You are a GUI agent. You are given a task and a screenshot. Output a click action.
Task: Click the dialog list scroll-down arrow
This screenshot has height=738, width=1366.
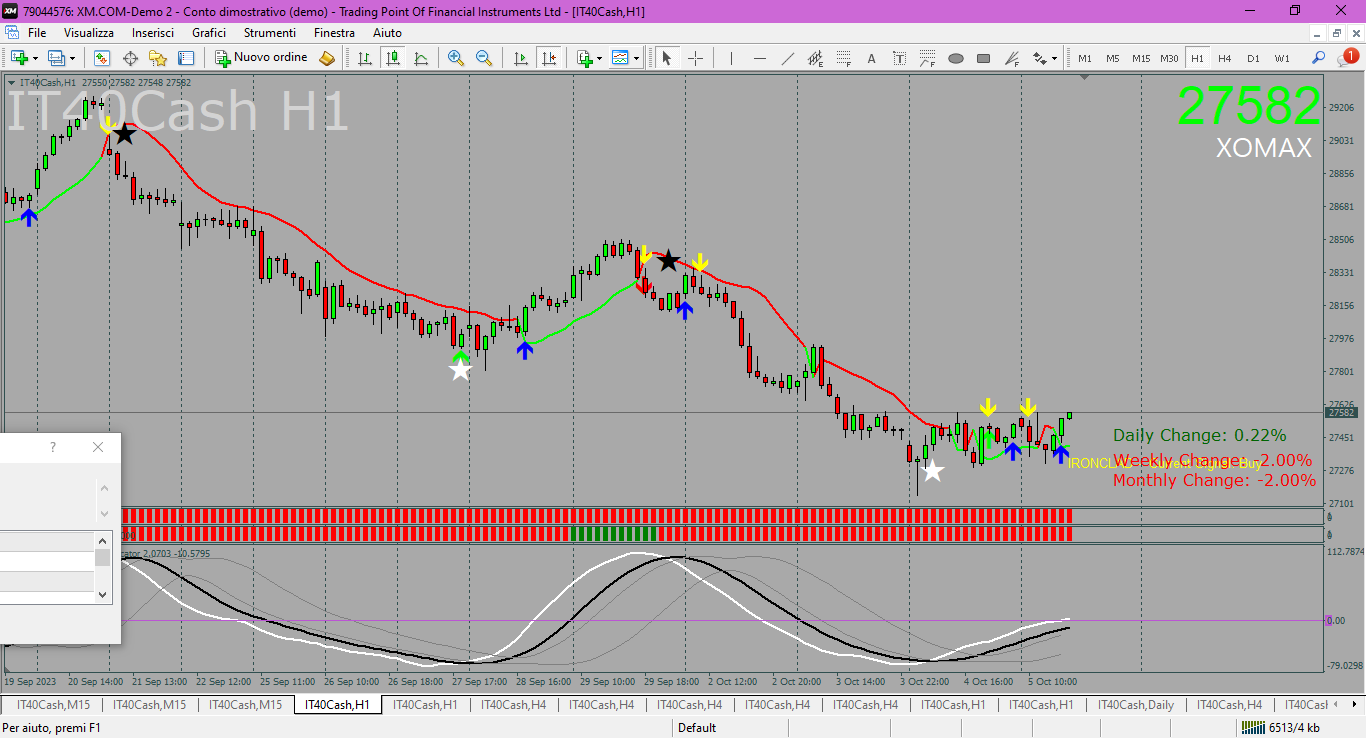click(x=104, y=594)
